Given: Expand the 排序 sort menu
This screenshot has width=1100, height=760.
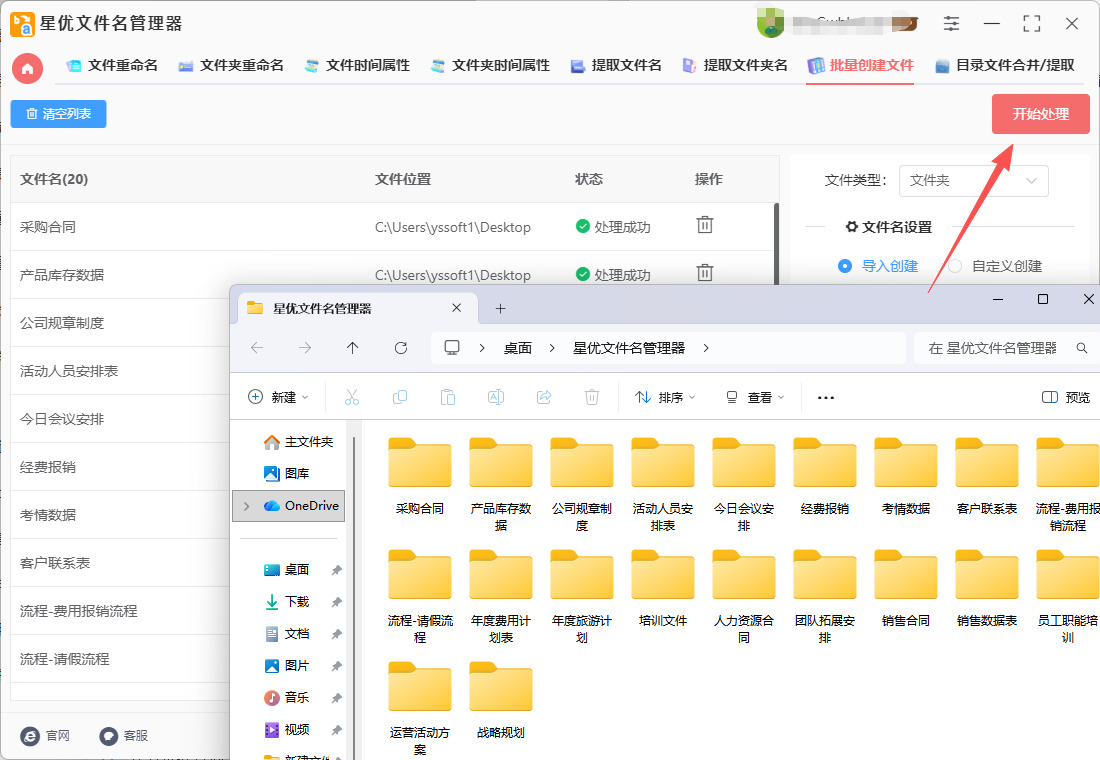Looking at the screenshot, I should (665, 397).
